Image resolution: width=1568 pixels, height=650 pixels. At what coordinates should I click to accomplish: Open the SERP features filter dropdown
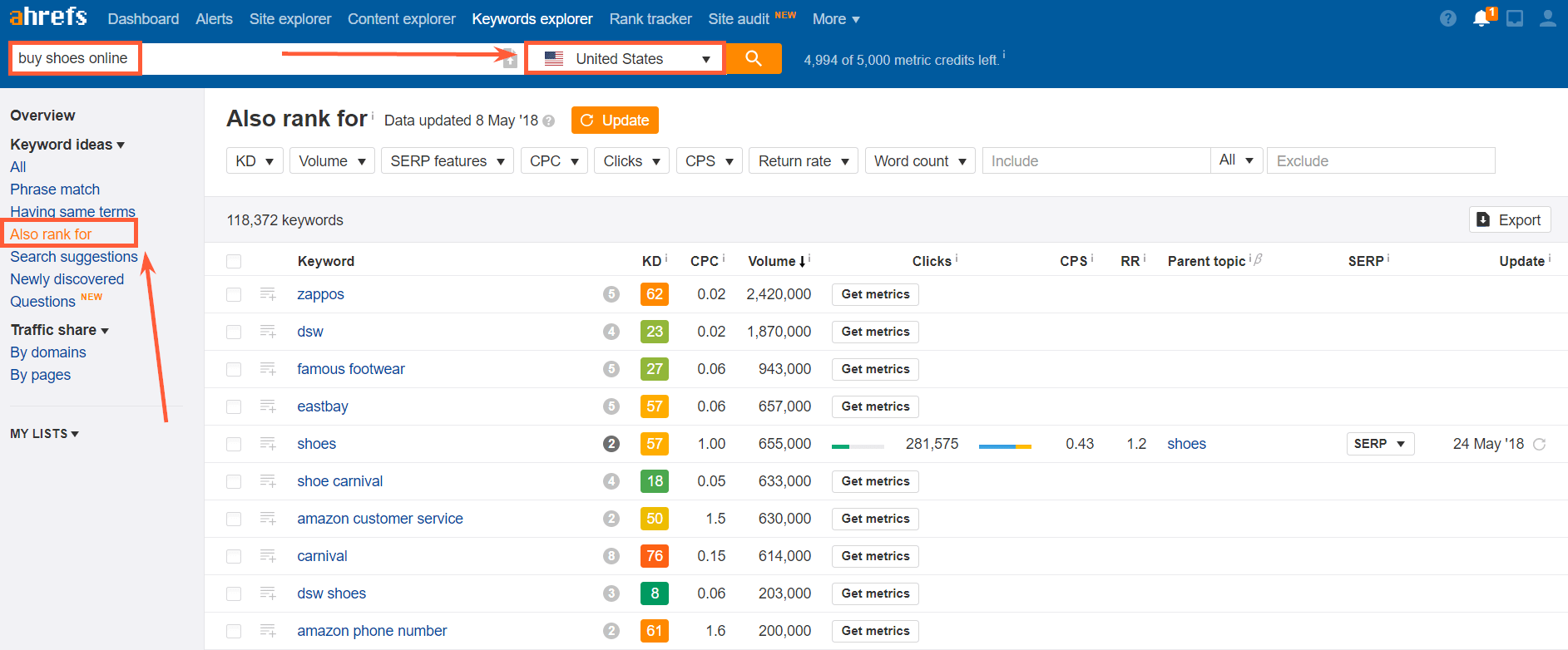448,161
